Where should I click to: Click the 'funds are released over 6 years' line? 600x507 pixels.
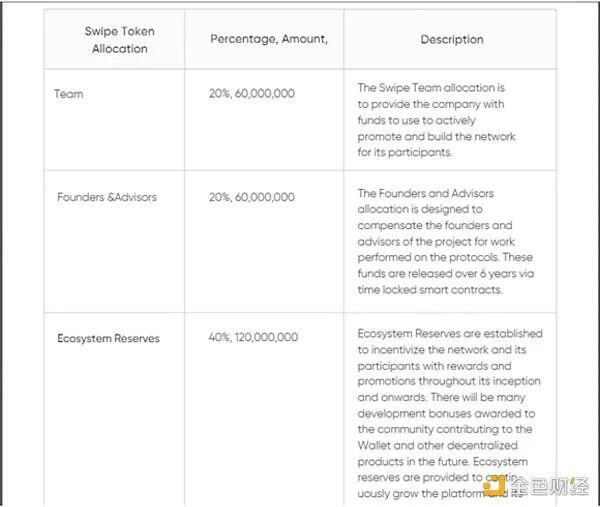pyautogui.click(x=444, y=272)
